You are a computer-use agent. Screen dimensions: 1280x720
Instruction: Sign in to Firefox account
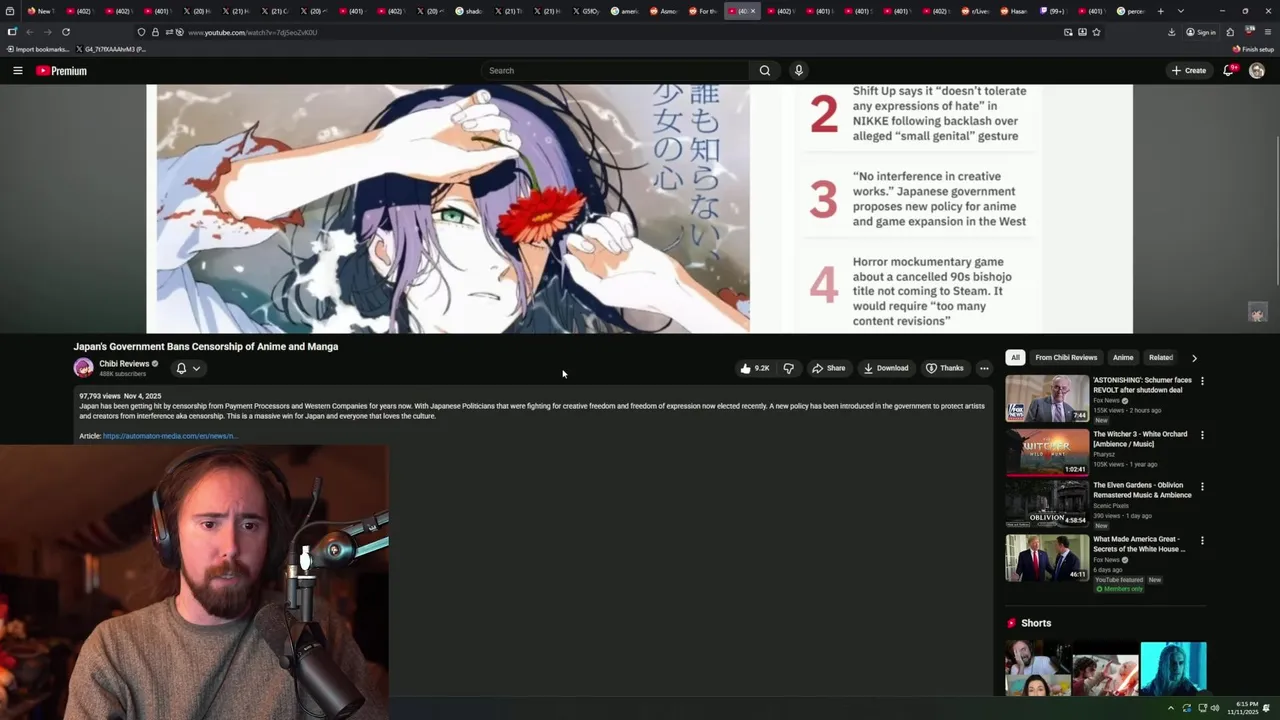coord(1201,32)
